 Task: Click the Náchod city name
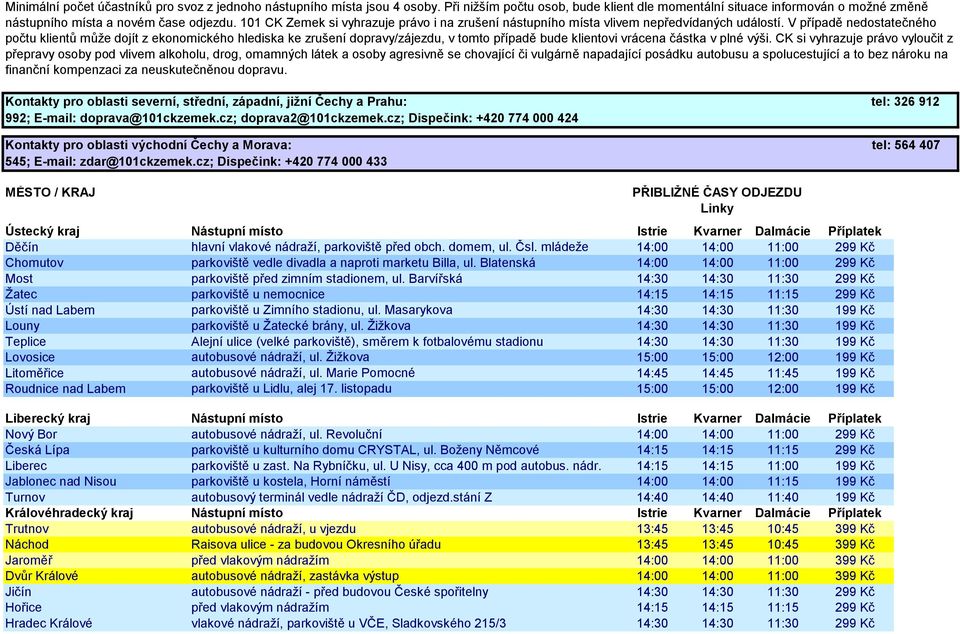click(27, 545)
